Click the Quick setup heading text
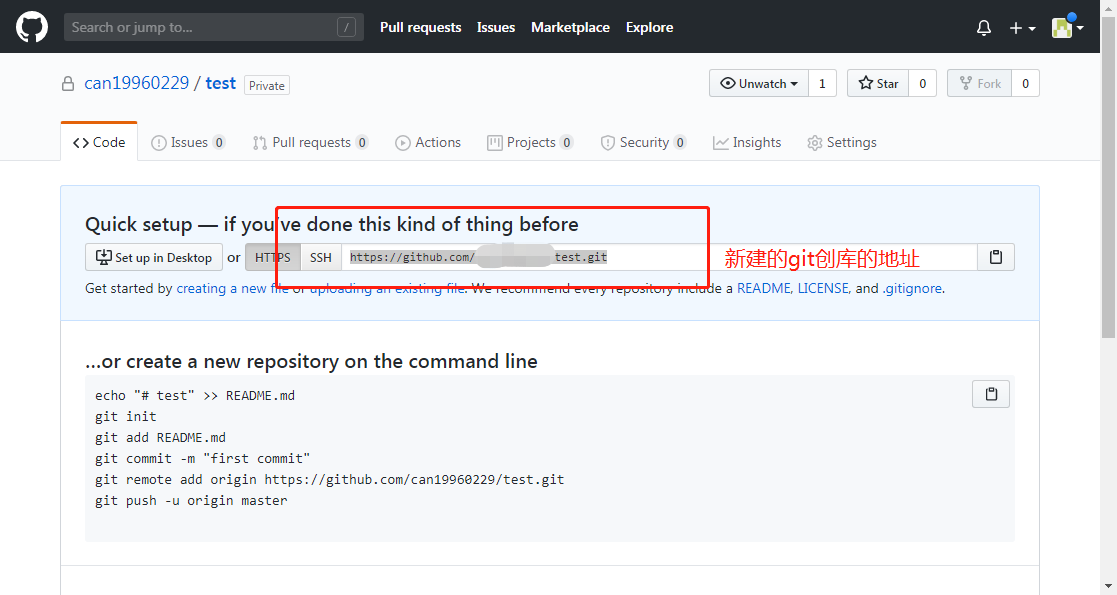The width and height of the screenshot is (1117, 595). tap(331, 224)
